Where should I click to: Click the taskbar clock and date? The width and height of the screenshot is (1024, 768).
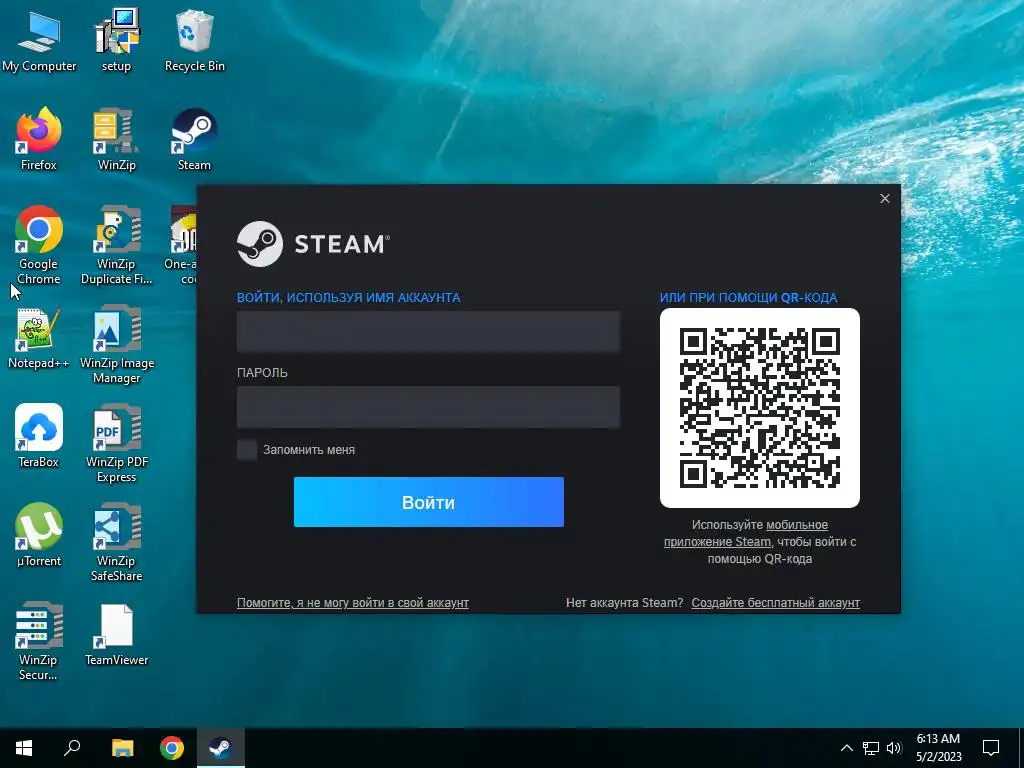tap(938, 748)
